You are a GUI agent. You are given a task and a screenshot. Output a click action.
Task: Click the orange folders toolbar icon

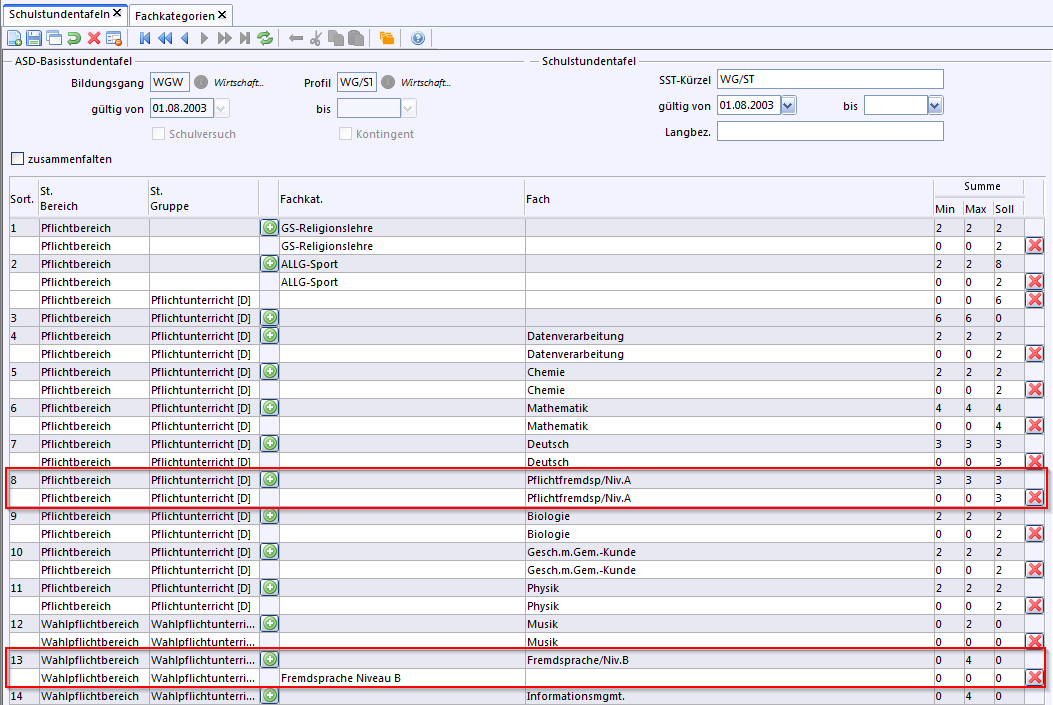coord(387,39)
